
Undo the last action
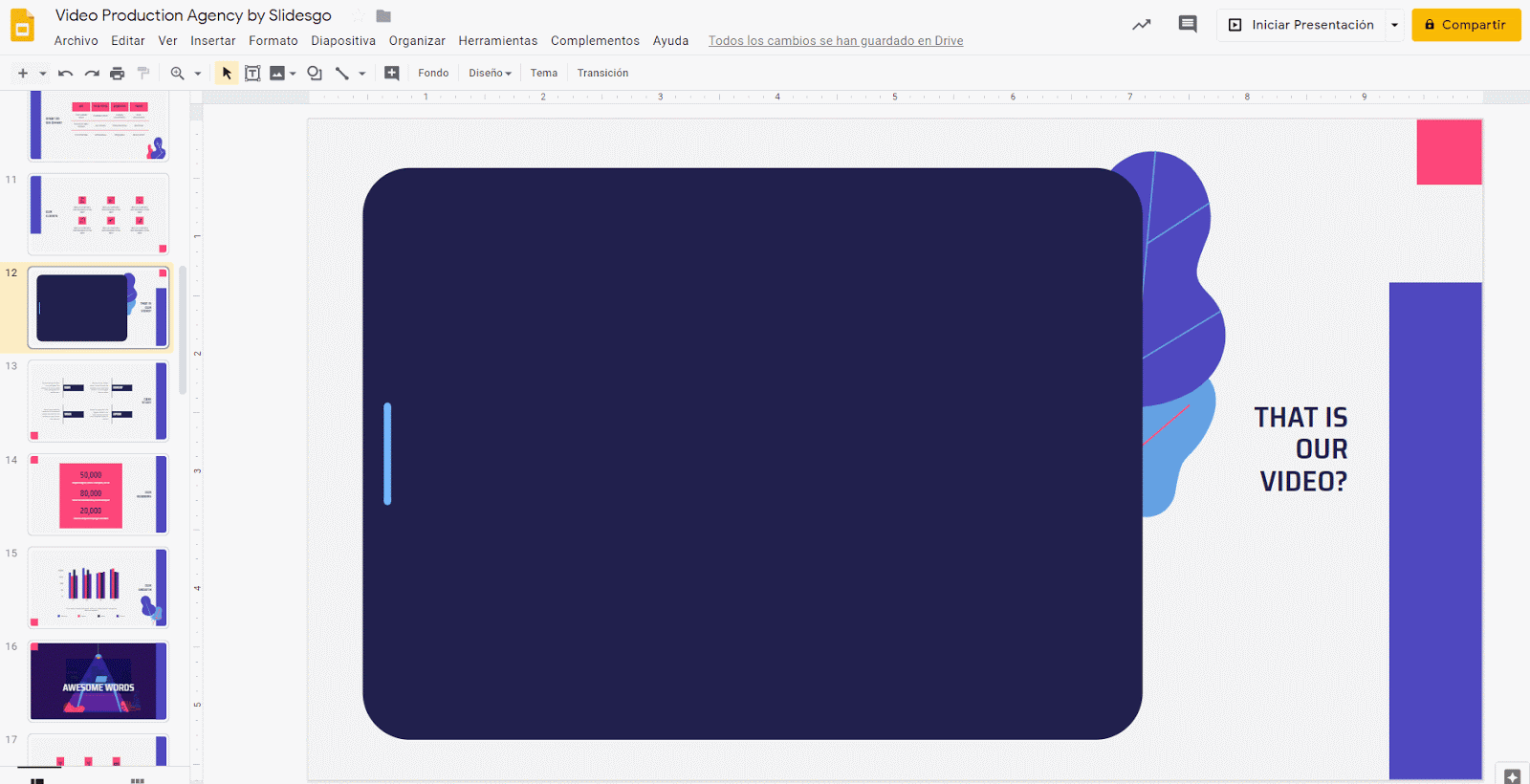coord(65,73)
